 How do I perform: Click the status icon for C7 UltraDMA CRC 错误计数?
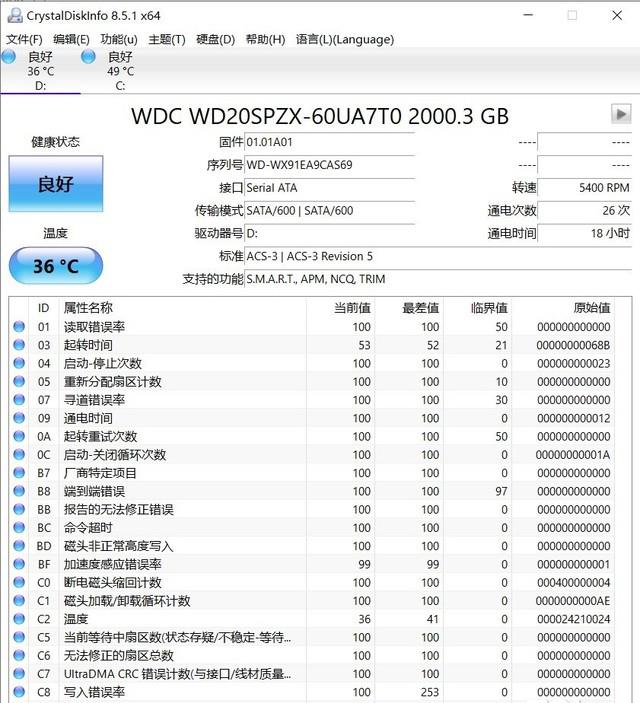(x=19, y=674)
